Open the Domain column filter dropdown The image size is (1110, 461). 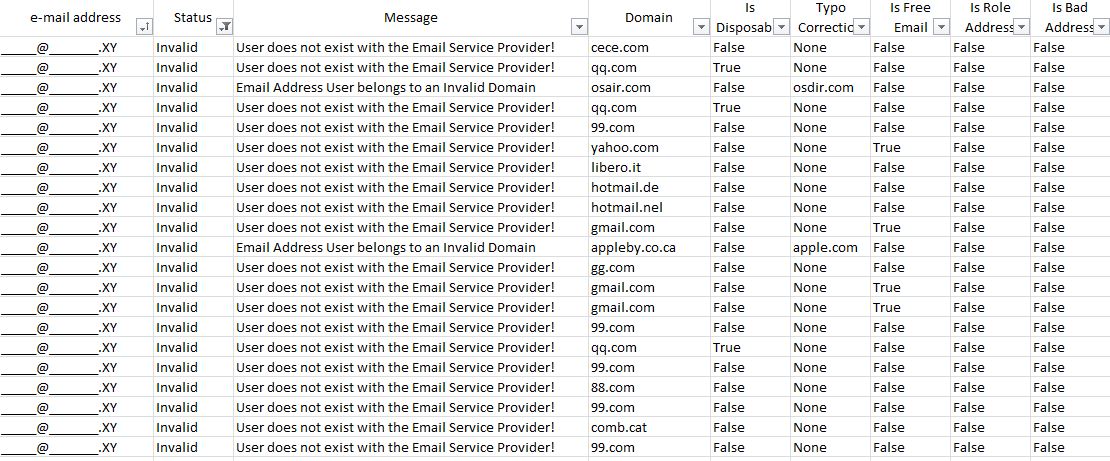702,27
